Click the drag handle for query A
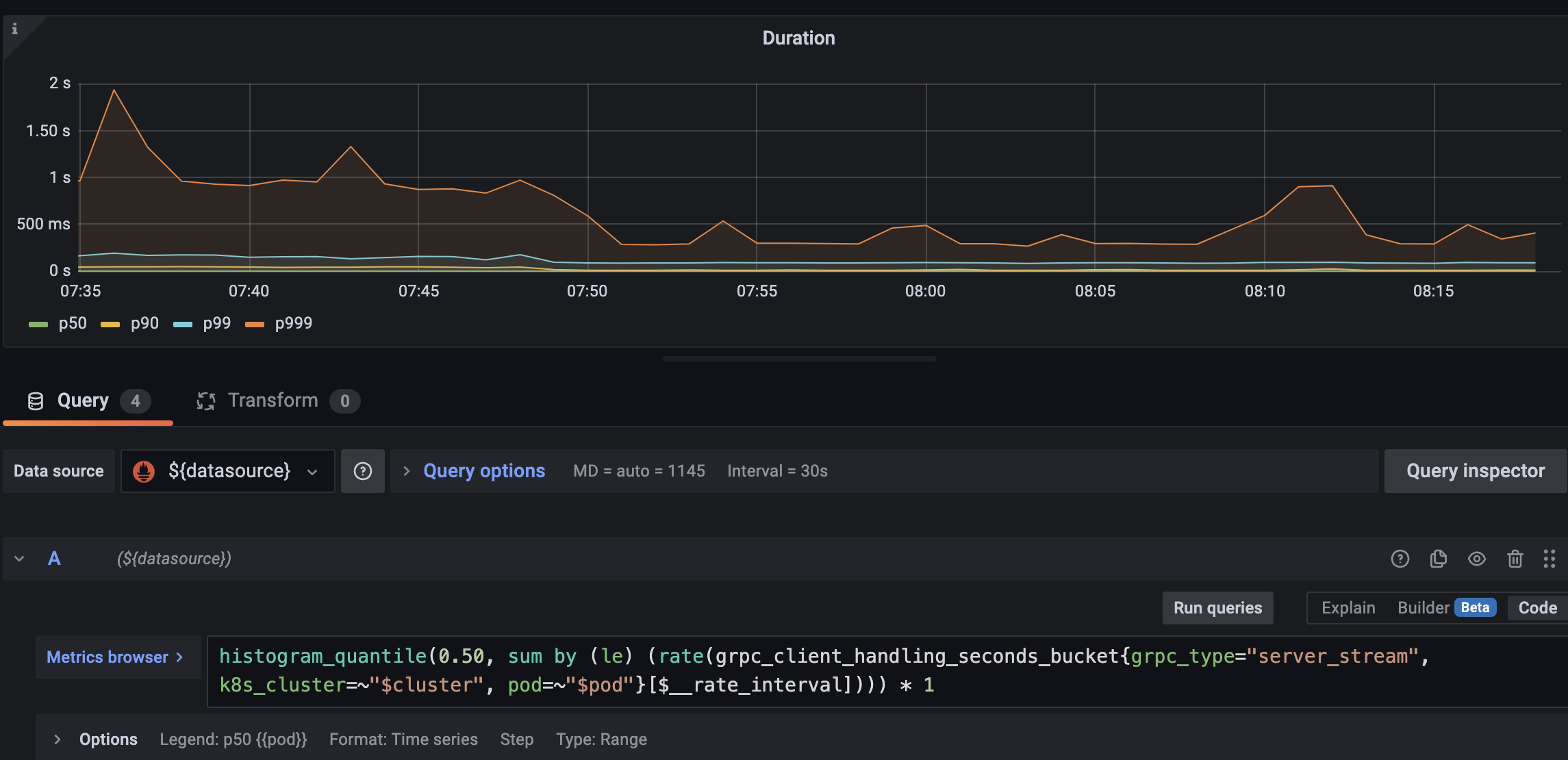Viewport: 1568px width, 760px height. pos(1549,559)
